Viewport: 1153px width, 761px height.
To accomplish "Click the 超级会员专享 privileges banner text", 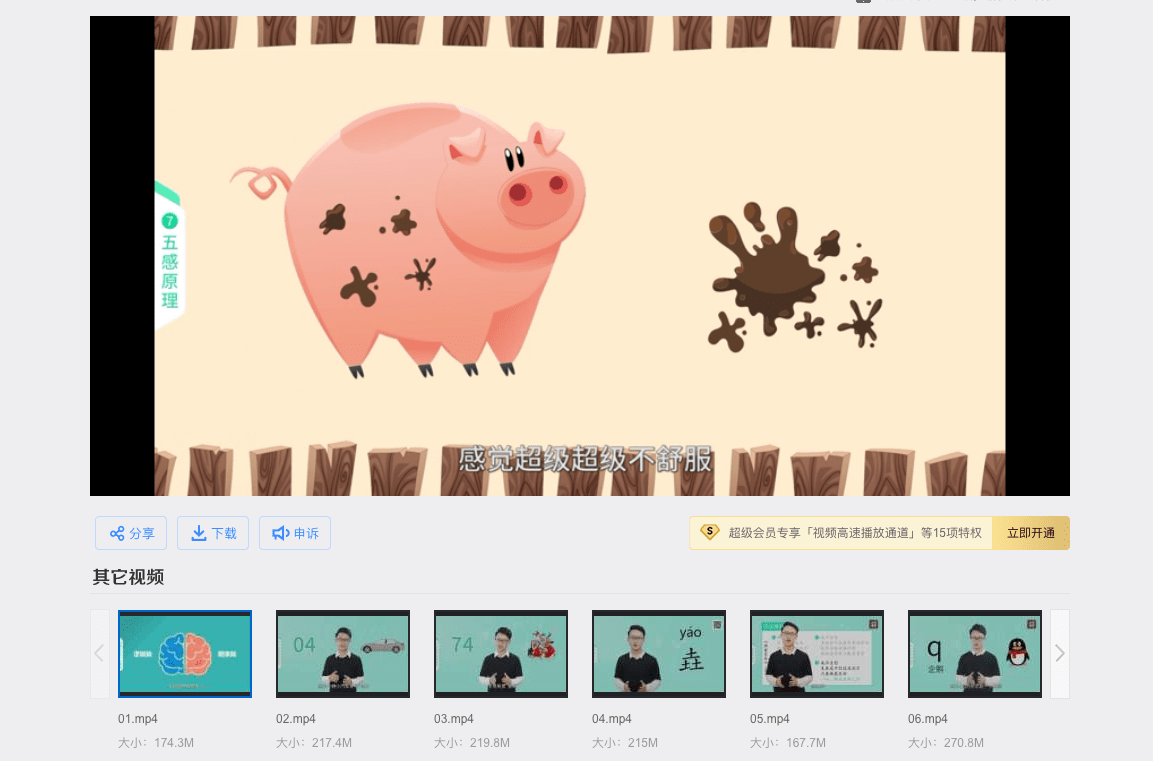I will point(854,533).
